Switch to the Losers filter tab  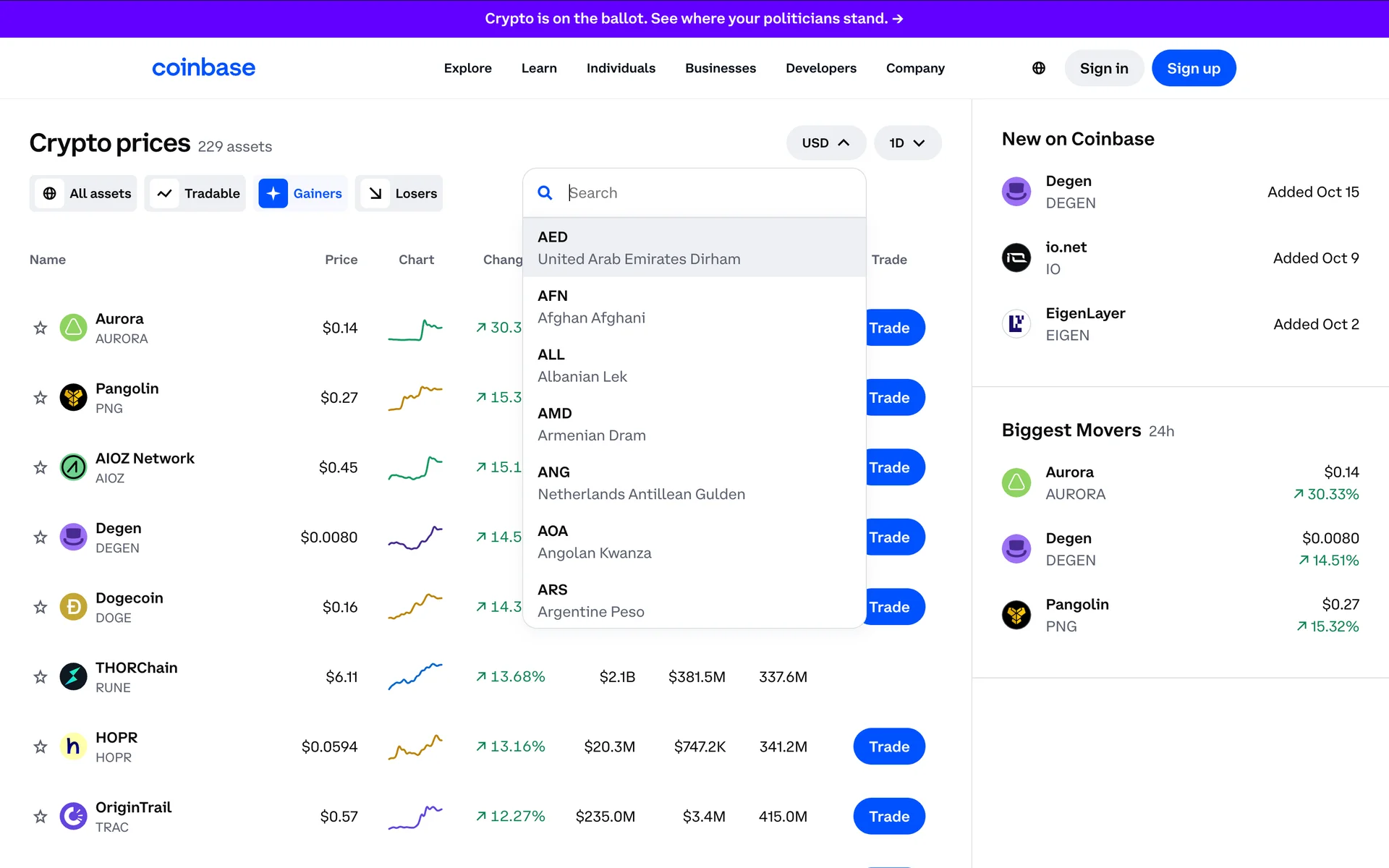point(399,193)
